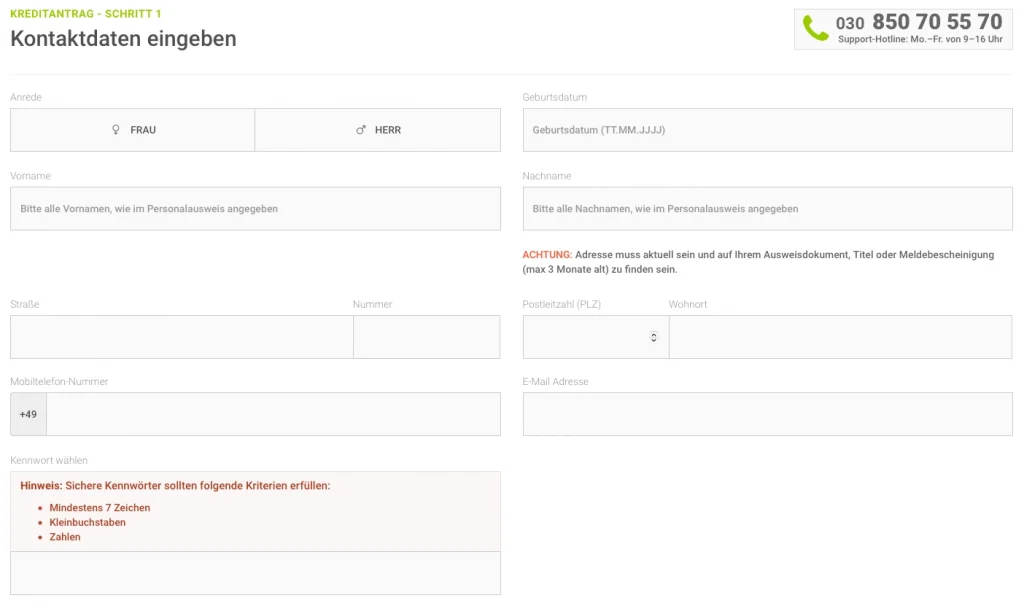Click the Postleitzahl stepper arrows

tap(654, 337)
